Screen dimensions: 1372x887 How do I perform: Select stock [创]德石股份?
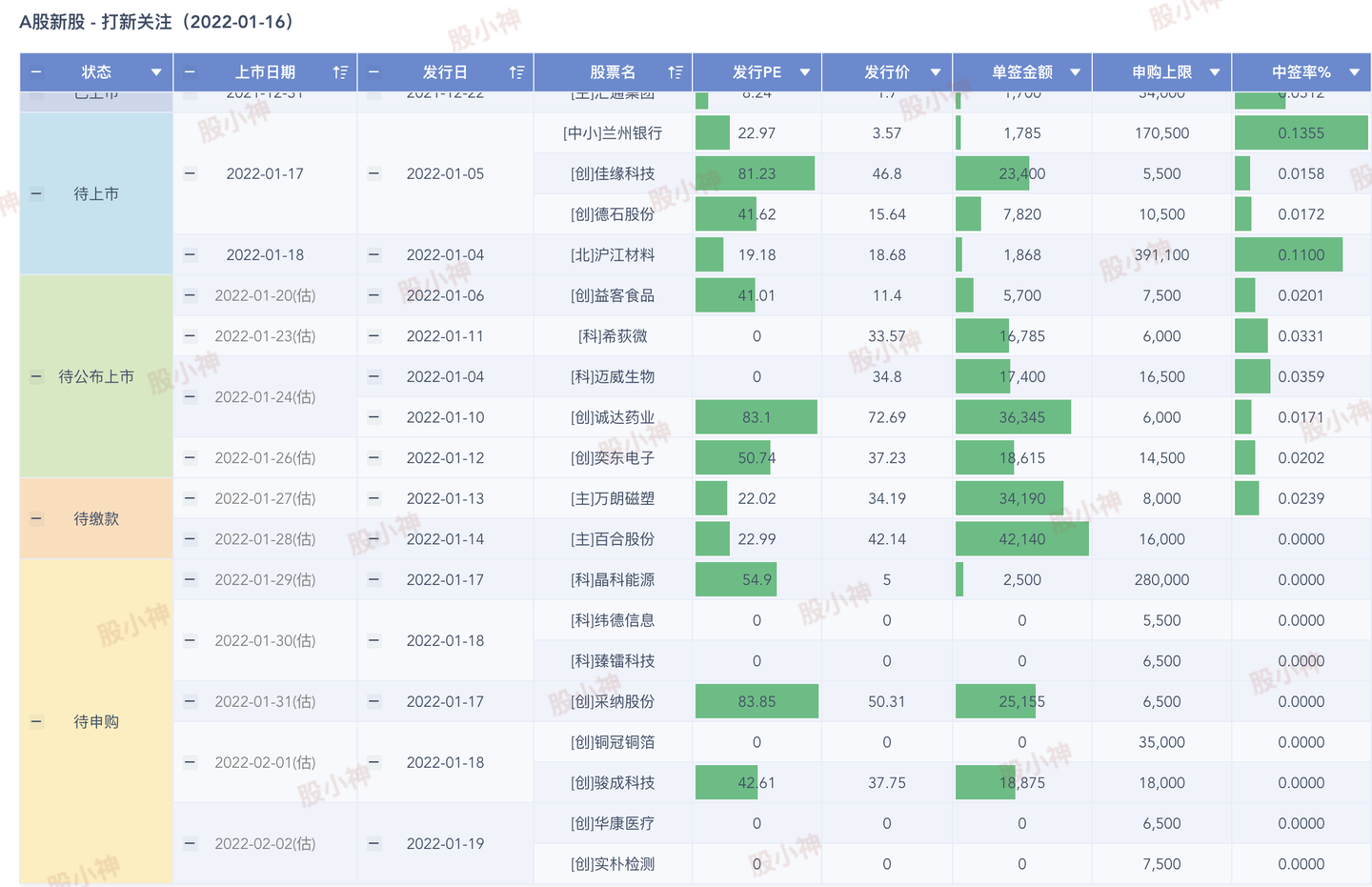point(613,214)
